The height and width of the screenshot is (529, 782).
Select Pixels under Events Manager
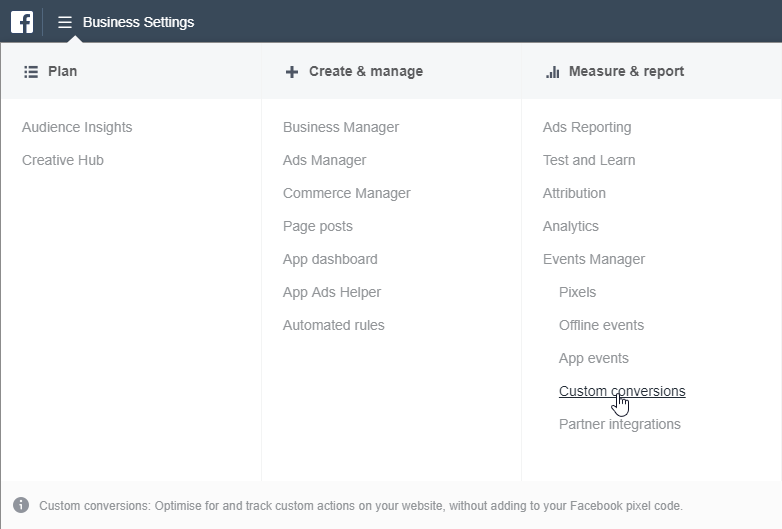(578, 292)
